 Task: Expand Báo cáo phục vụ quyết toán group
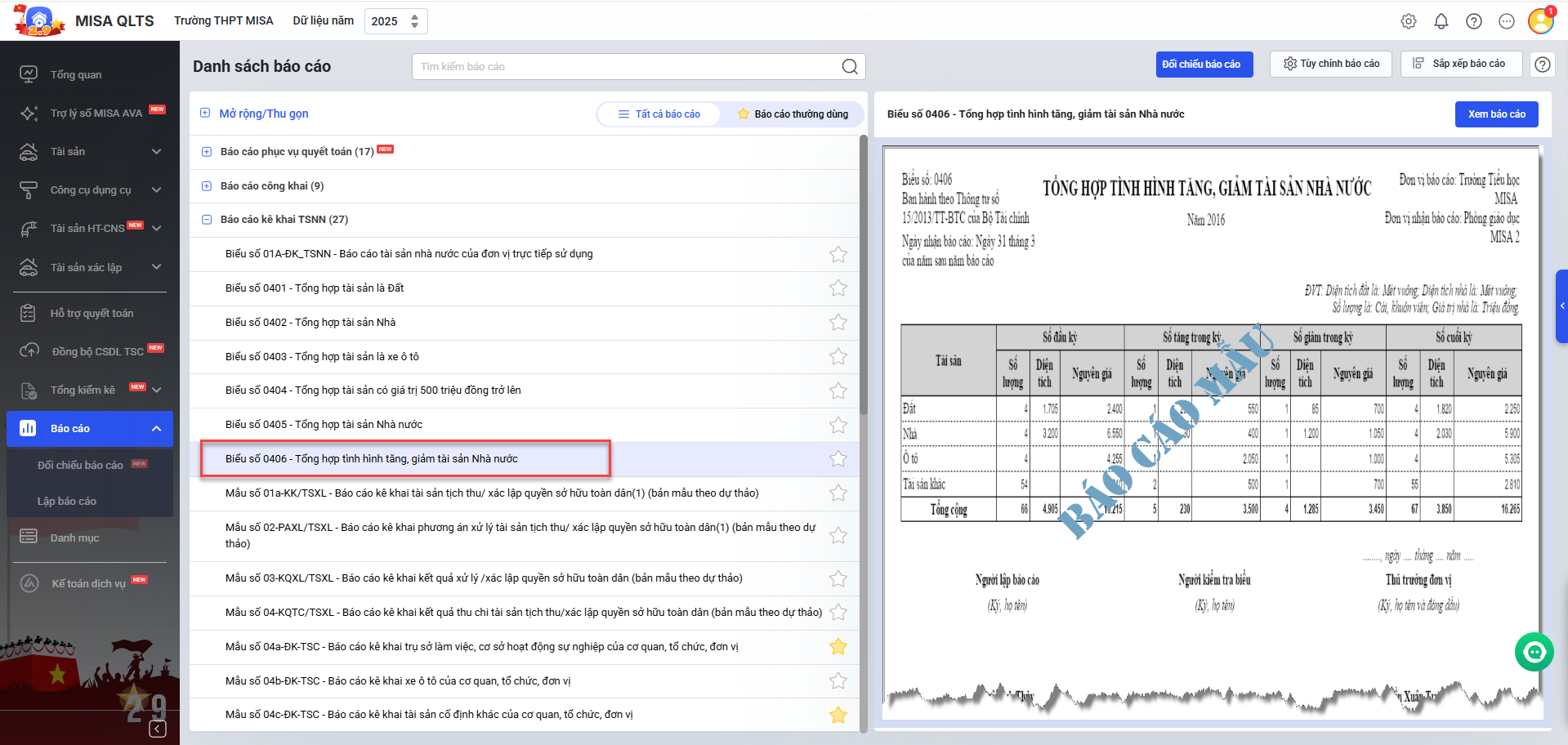coord(207,152)
